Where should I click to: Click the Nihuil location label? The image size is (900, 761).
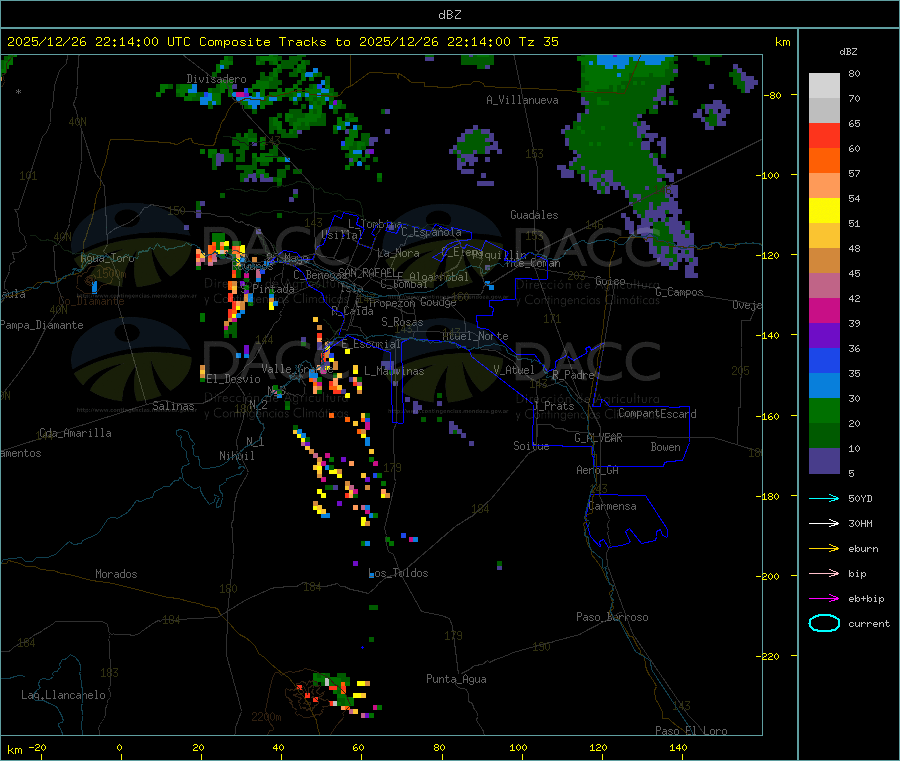click(x=236, y=456)
